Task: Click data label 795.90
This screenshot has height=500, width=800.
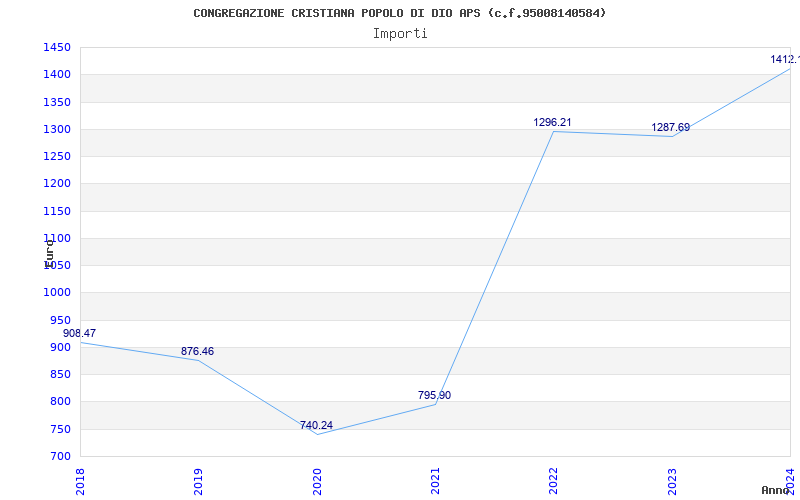Action: point(434,395)
